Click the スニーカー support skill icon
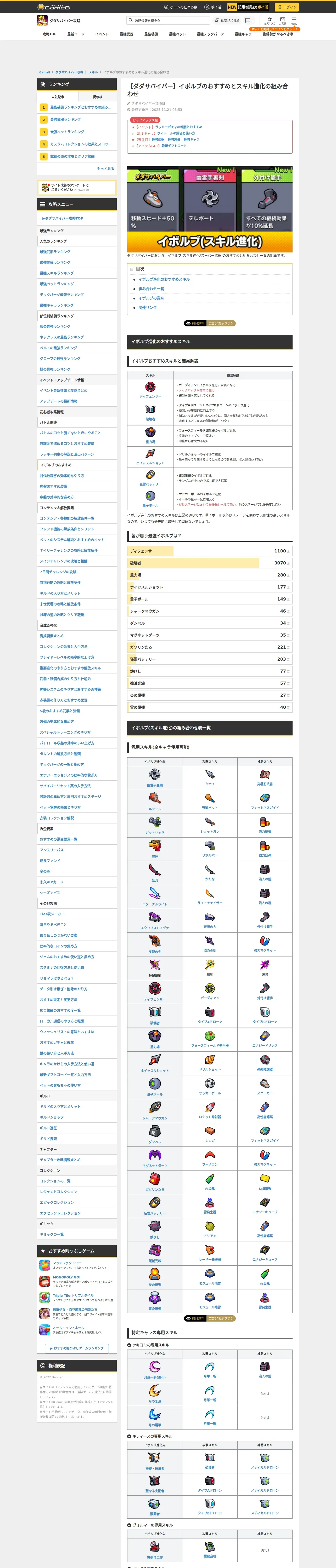This screenshot has width=336, height=1568. coord(265,1083)
